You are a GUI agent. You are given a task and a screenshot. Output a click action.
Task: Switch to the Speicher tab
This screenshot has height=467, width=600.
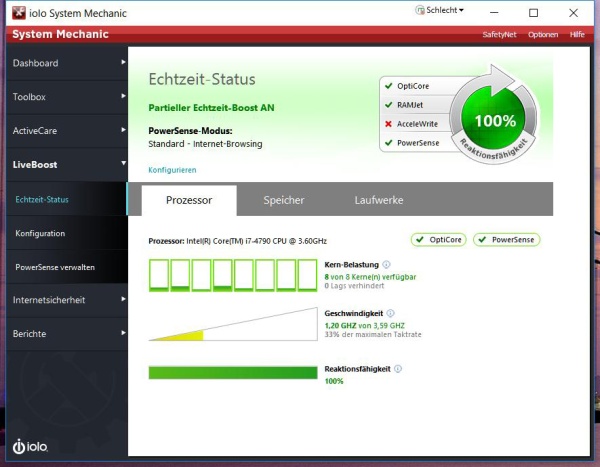point(284,200)
